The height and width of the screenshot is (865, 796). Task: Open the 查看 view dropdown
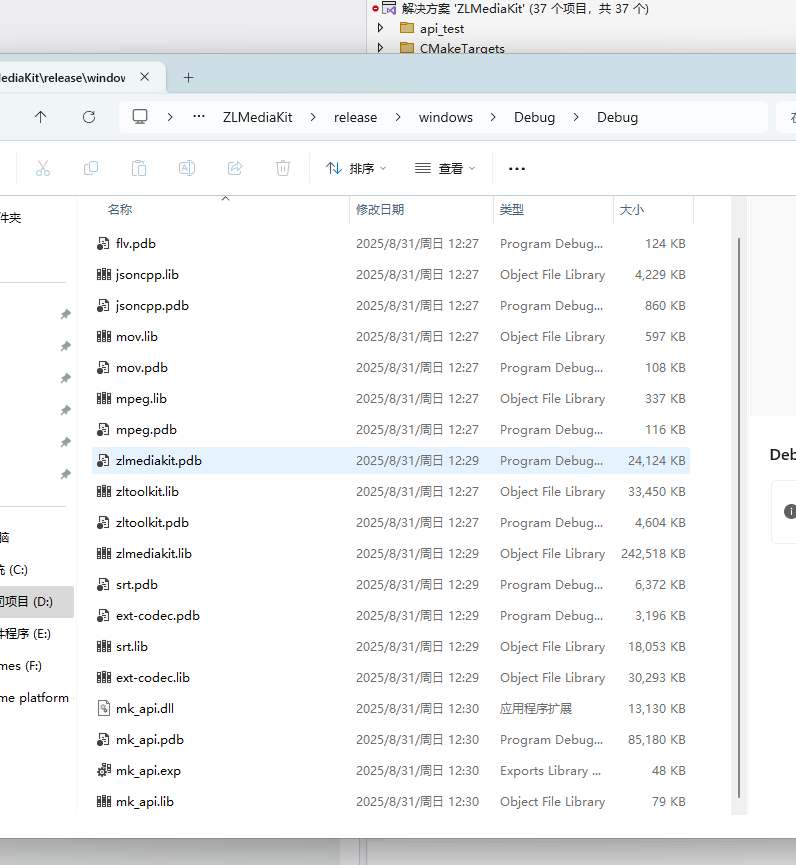click(445, 168)
